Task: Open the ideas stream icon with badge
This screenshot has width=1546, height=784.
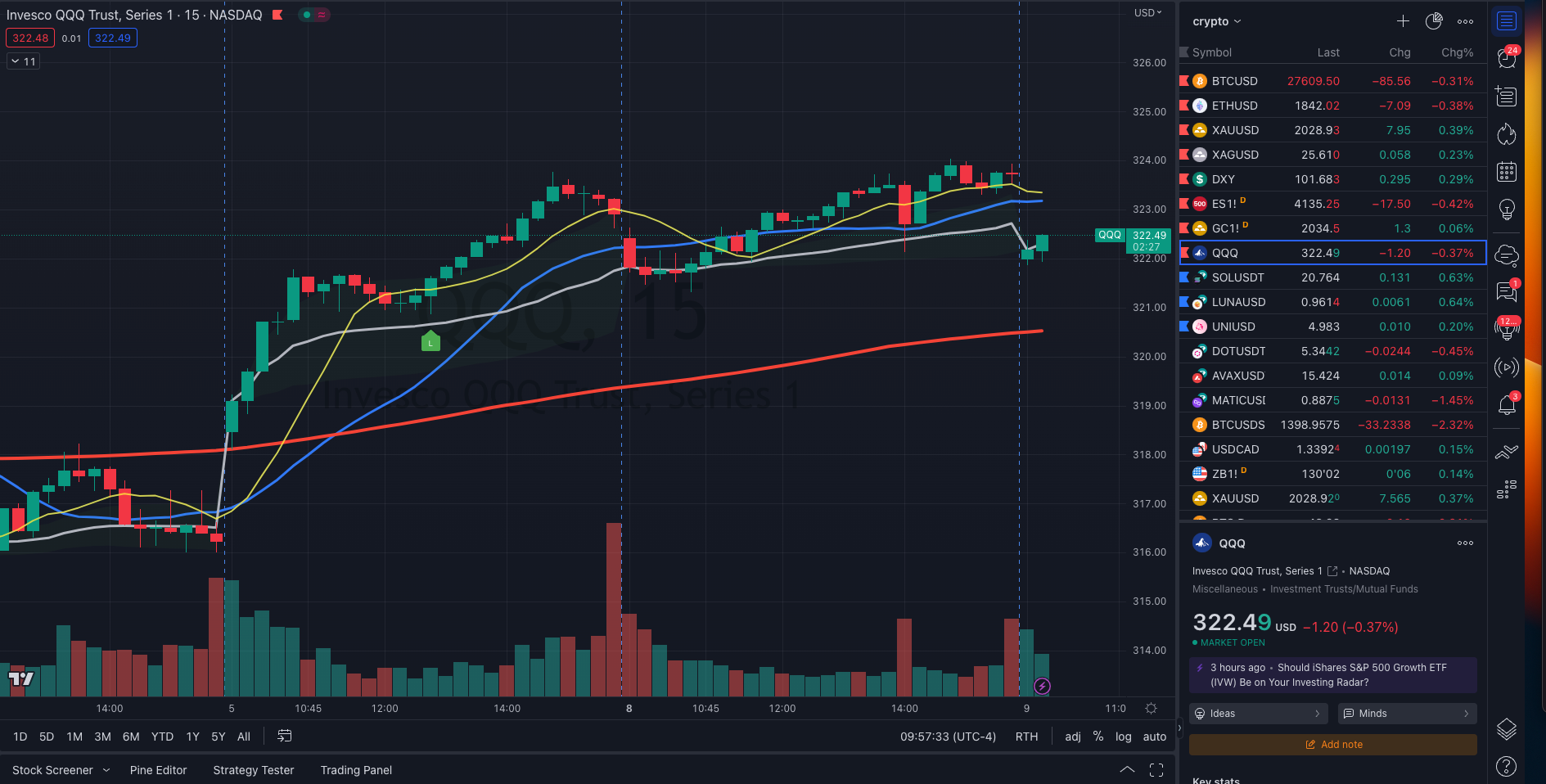Action: pyautogui.click(x=1507, y=329)
